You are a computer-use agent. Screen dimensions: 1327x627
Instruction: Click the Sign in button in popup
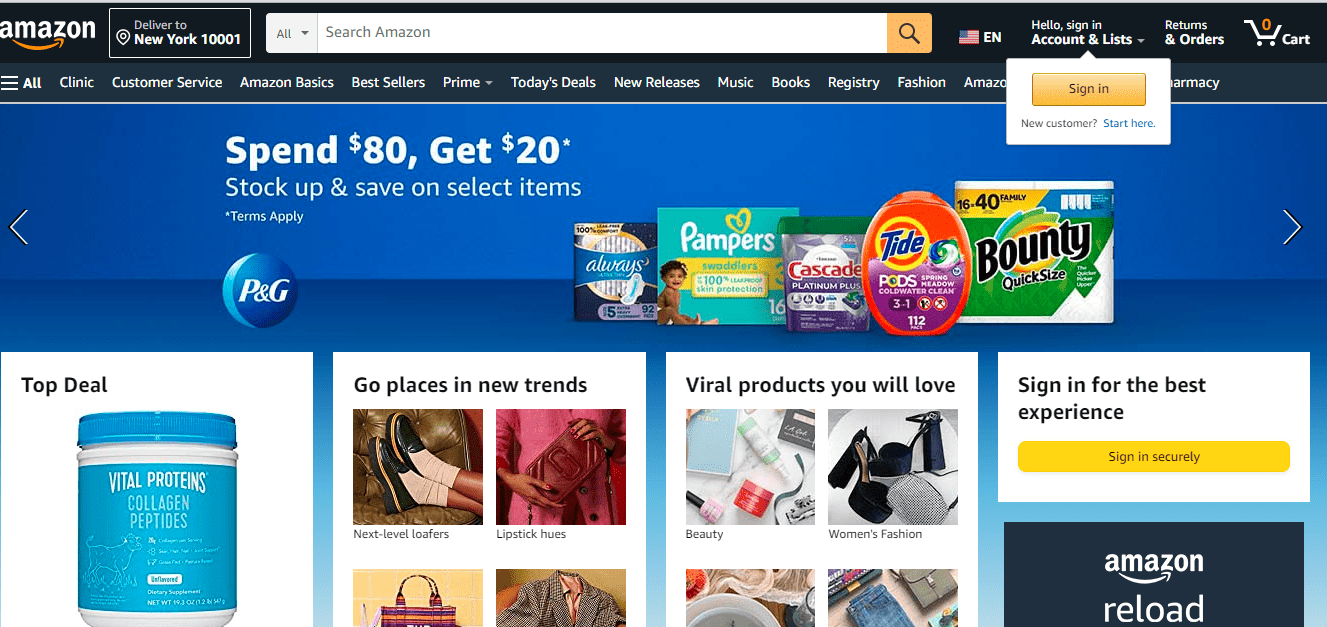[1088, 89]
